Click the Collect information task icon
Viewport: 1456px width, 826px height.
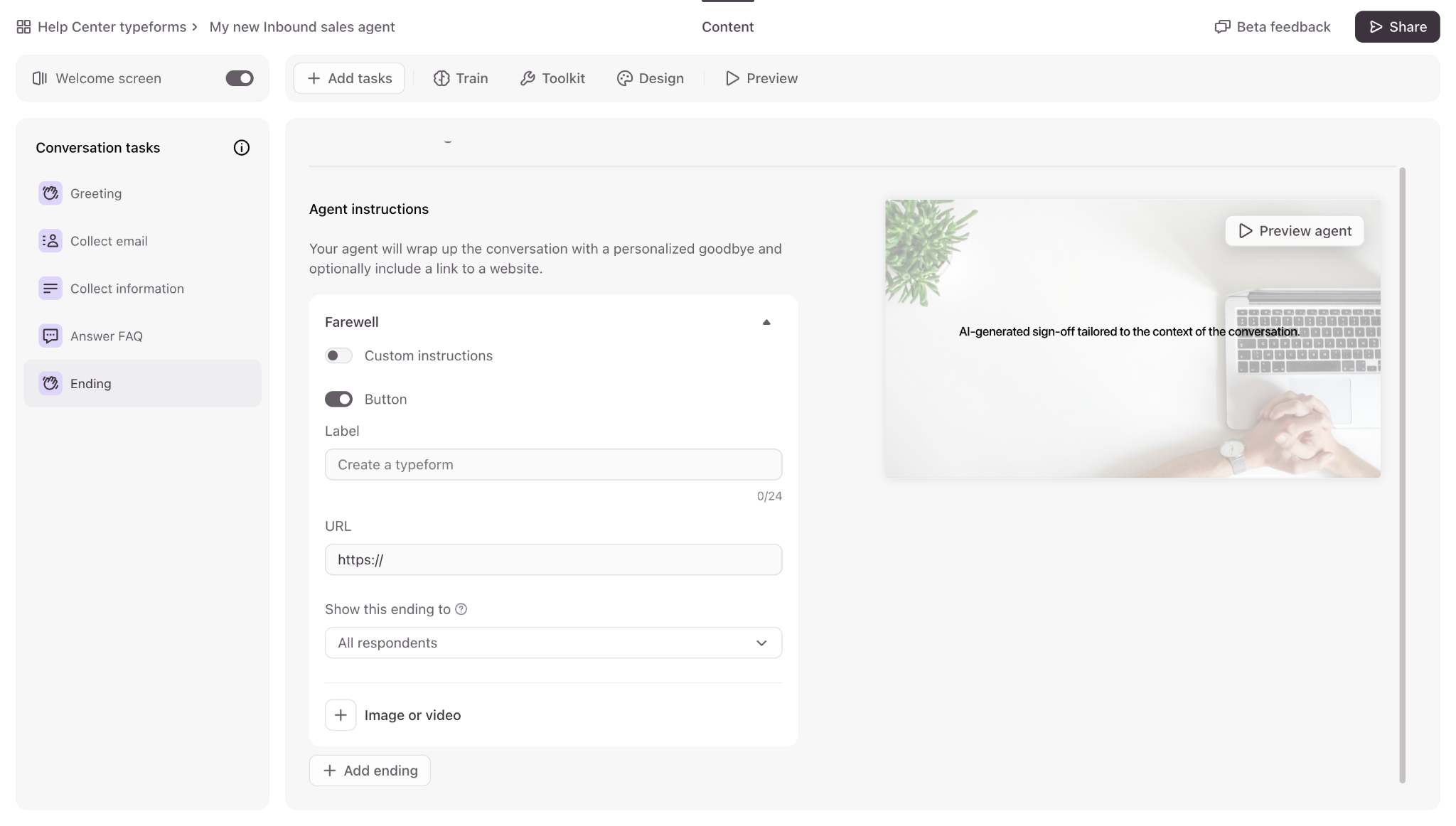pyautogui.click(x=50, y=289)
